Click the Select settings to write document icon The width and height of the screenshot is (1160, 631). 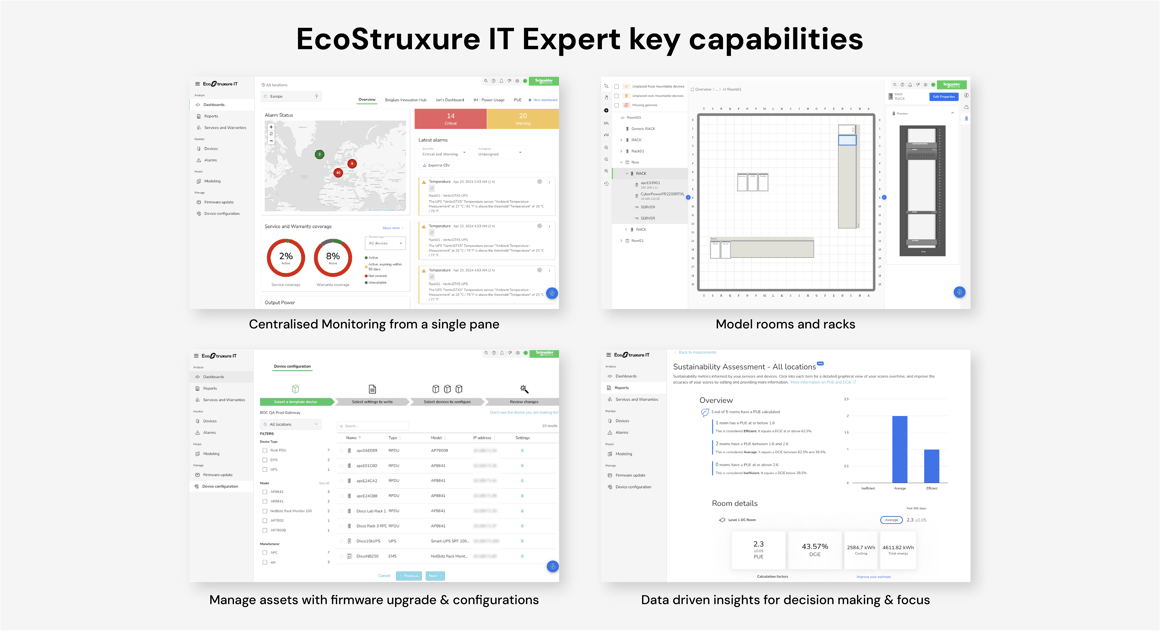(372, 389)
